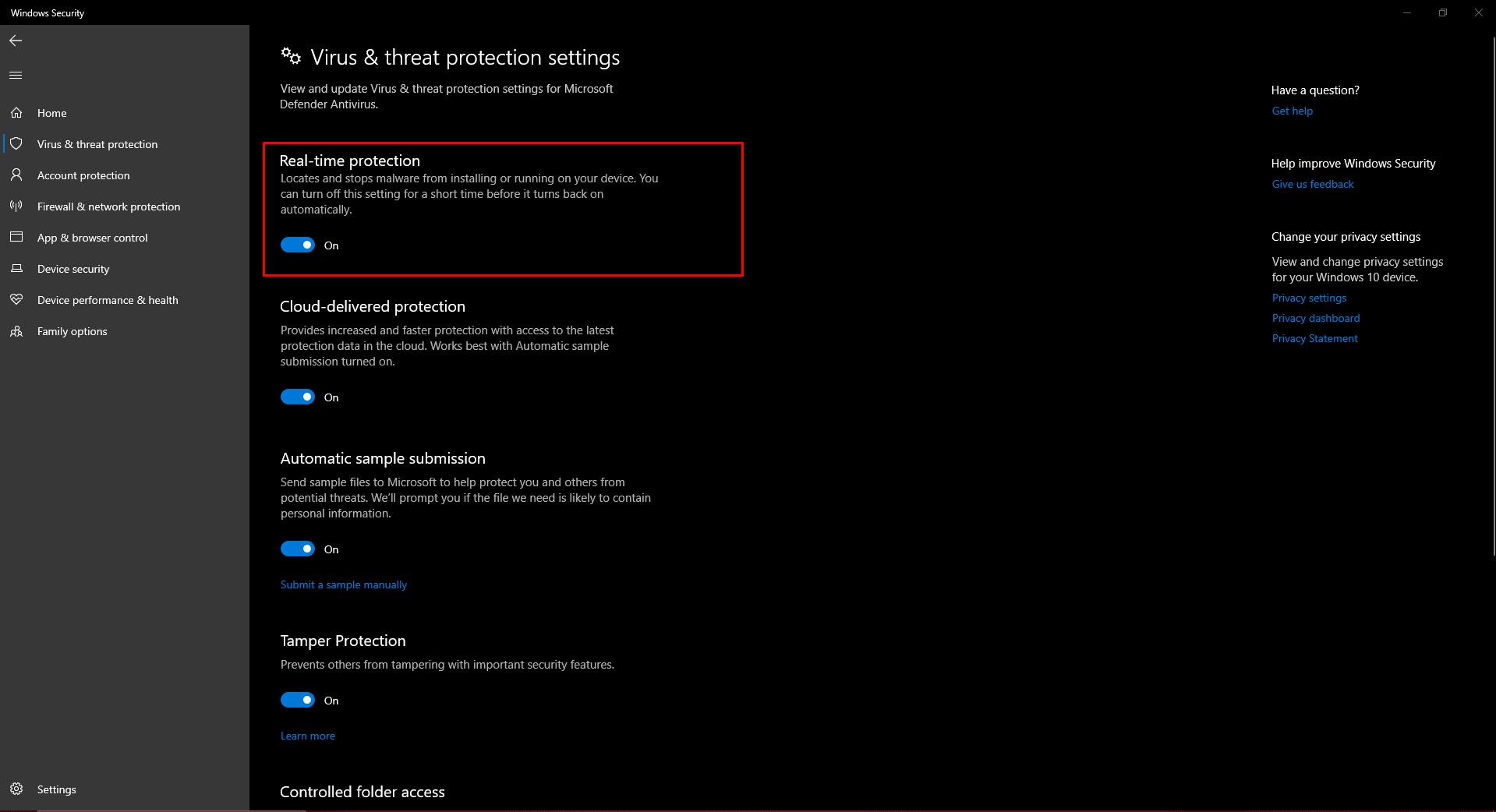This screenshot has height=812, width=1496.
Task: Disable Cloud-delivered protection switch
Action: click(x=298, y=397)
